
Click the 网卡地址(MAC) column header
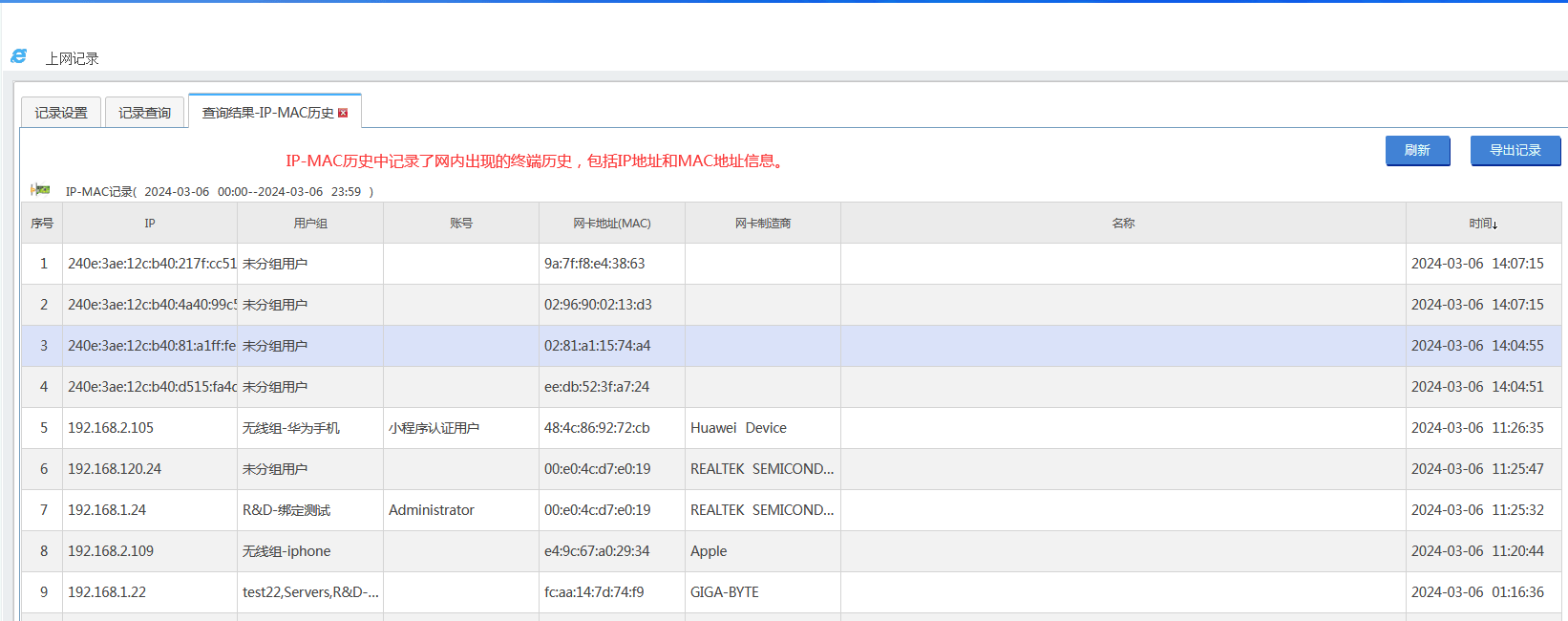point(611,224)
